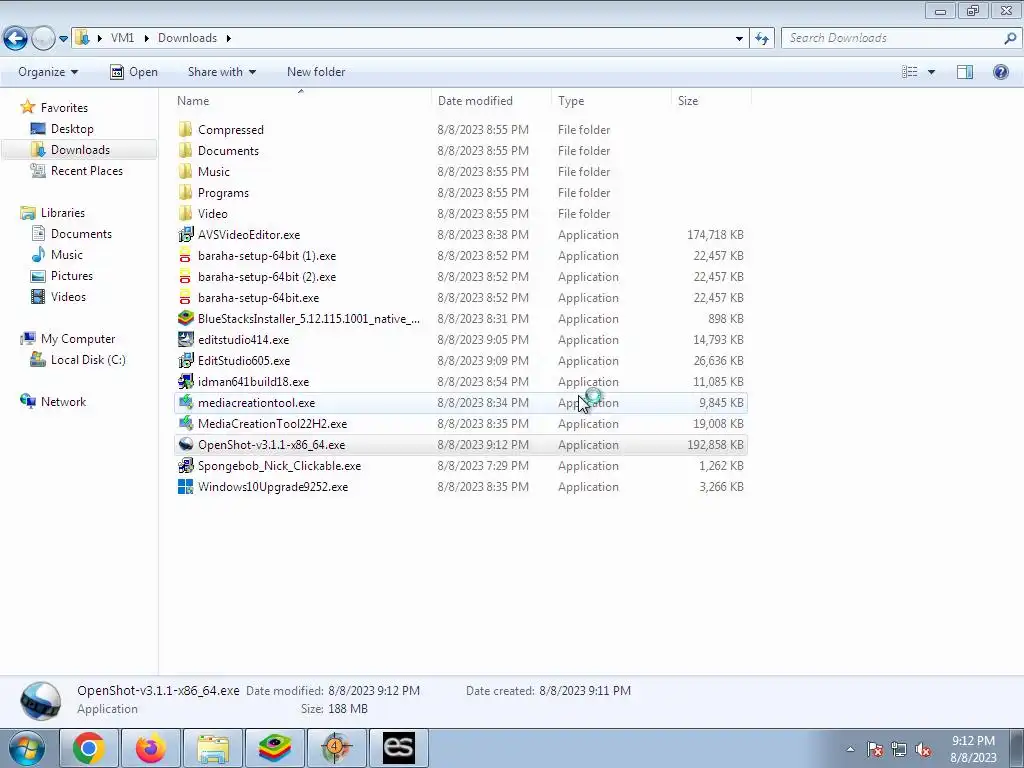Click the Forward navigation arrow button
The width and height of the screenshot is (1024, 768).
point(43,39)
